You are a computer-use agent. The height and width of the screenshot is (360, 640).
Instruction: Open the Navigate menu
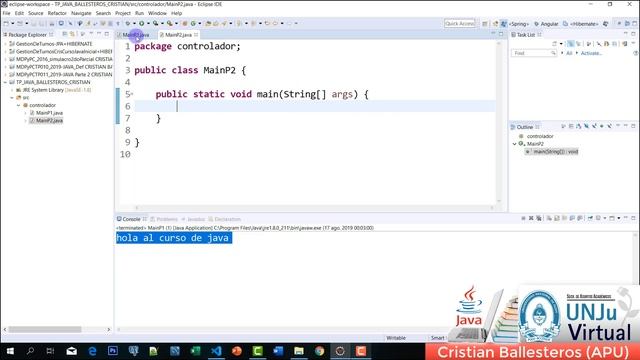coord(81,13)
